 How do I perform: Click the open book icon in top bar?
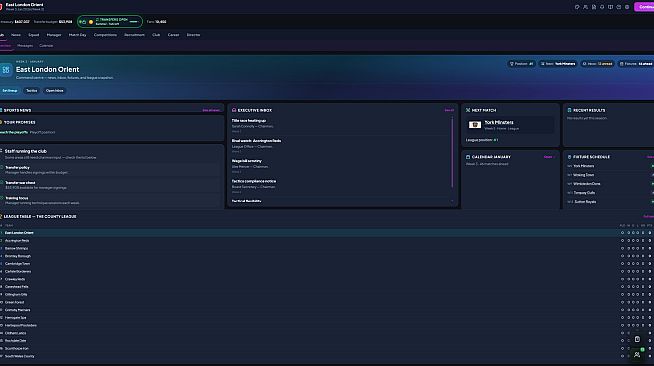610,7
